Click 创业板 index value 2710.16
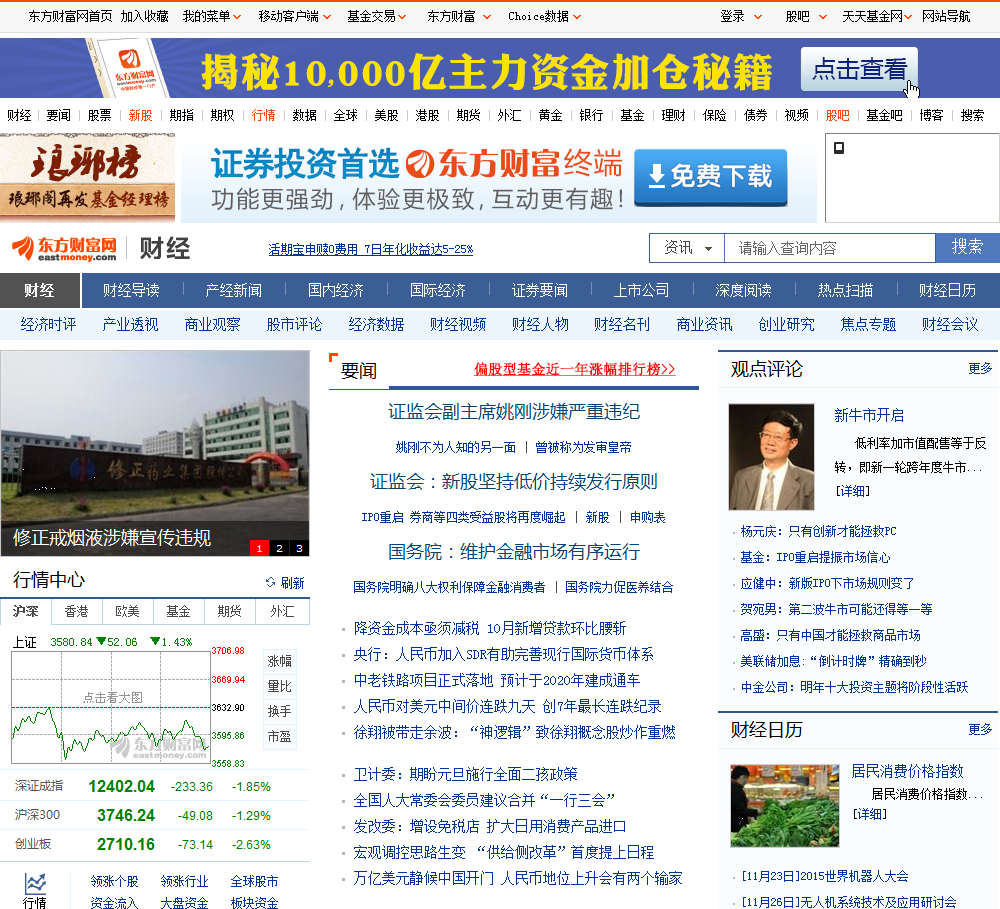 [x=126, y=845]
